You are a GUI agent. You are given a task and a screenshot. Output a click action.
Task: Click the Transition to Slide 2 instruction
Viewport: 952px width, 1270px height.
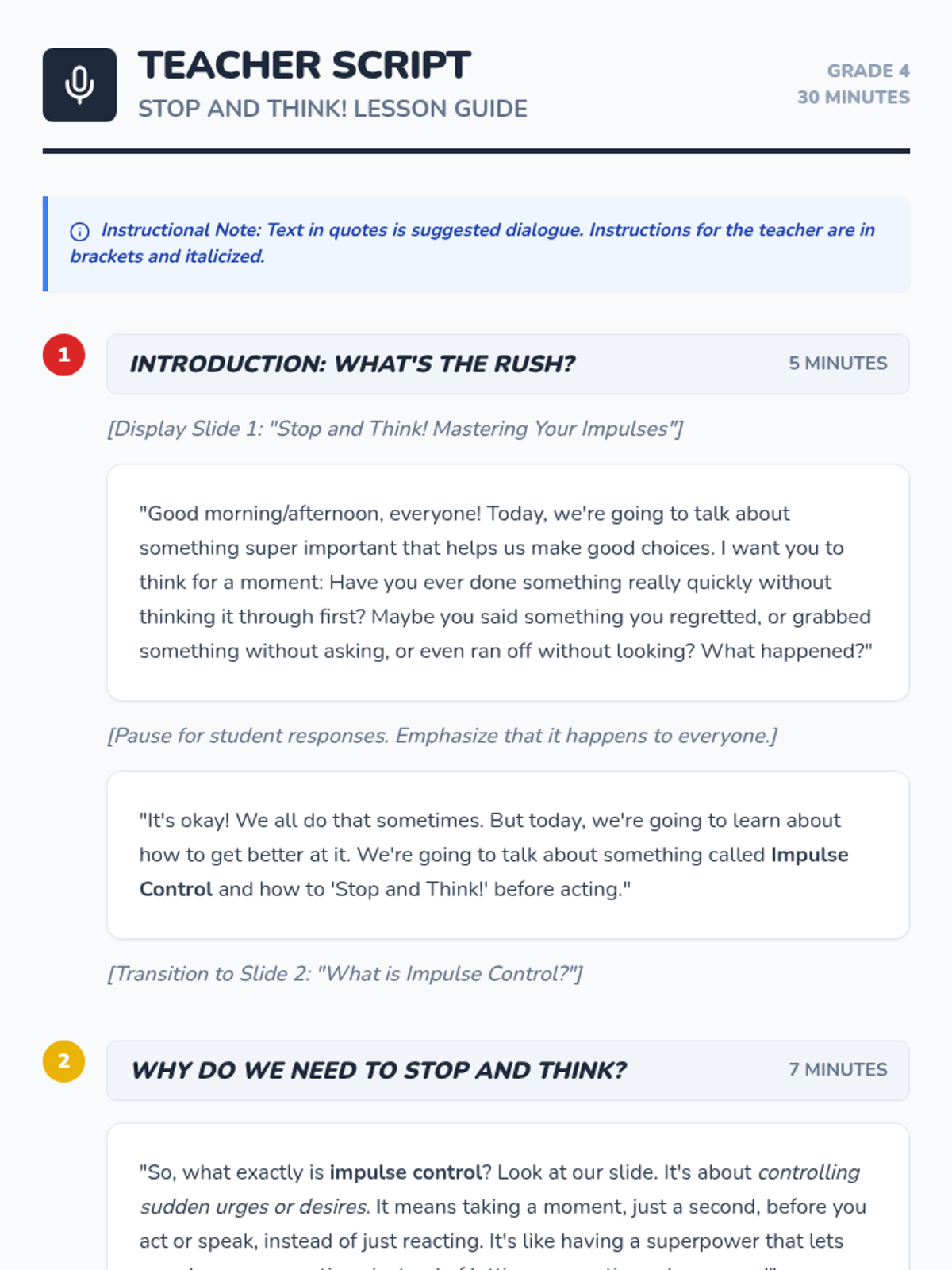point(345,974)
